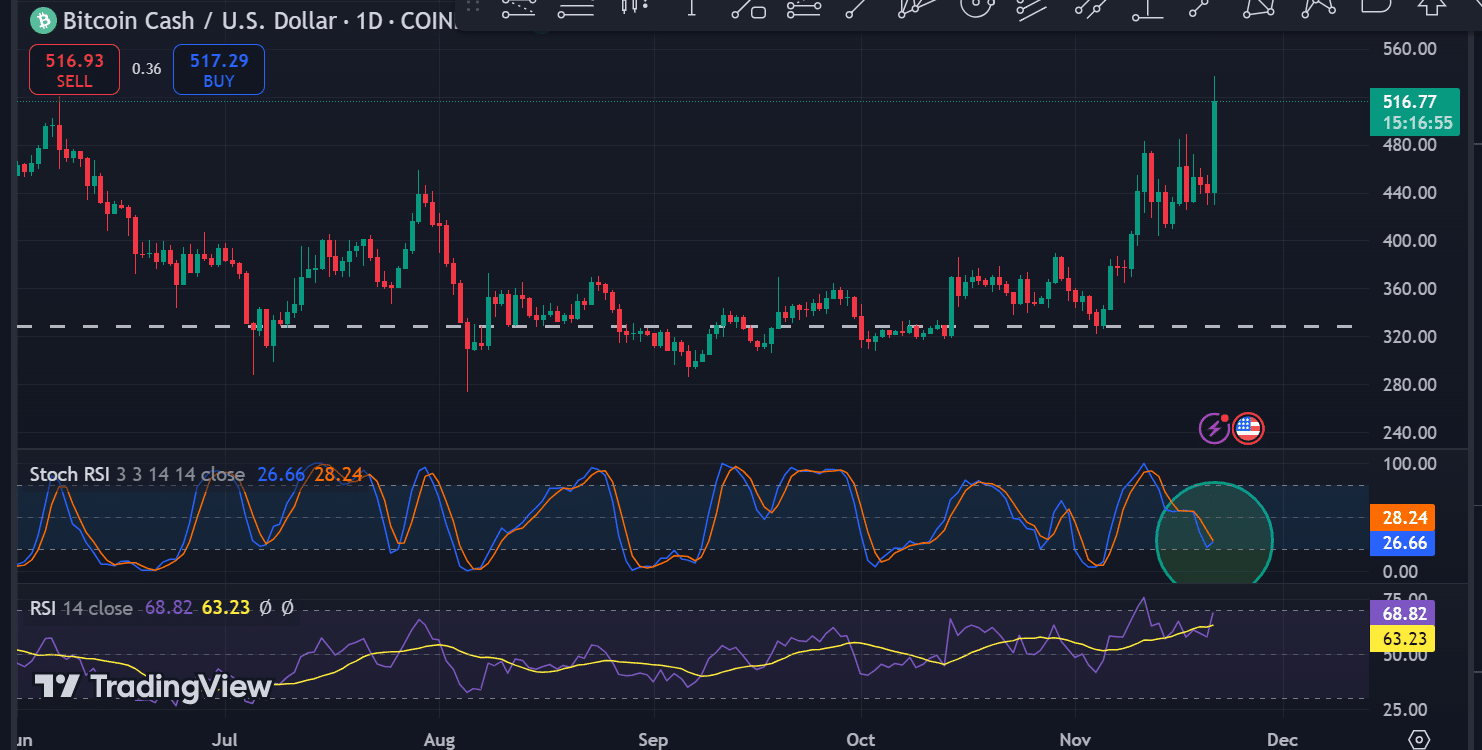The image size is (1482, 750).
Task: Click the 560.00 price scale label
Action: 1410,49
